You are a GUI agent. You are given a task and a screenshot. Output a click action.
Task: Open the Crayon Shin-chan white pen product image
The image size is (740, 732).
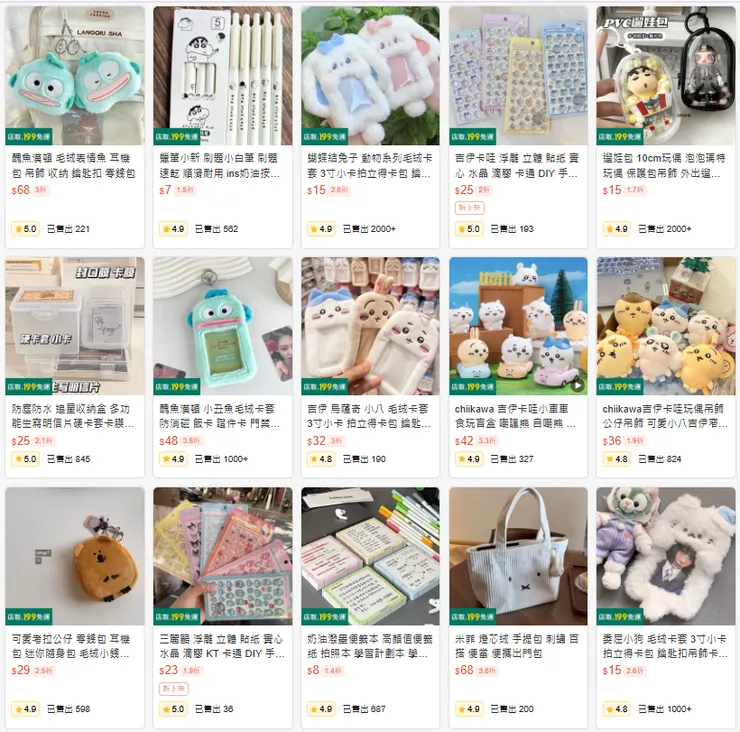pyautogui.click(x=223, y=76)
